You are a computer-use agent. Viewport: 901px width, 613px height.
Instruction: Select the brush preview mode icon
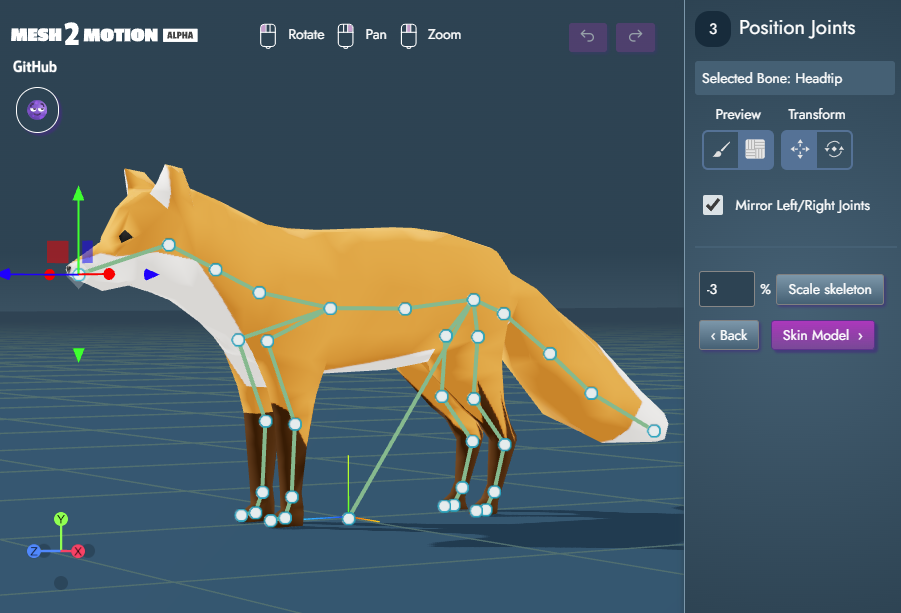pos(721,150)
